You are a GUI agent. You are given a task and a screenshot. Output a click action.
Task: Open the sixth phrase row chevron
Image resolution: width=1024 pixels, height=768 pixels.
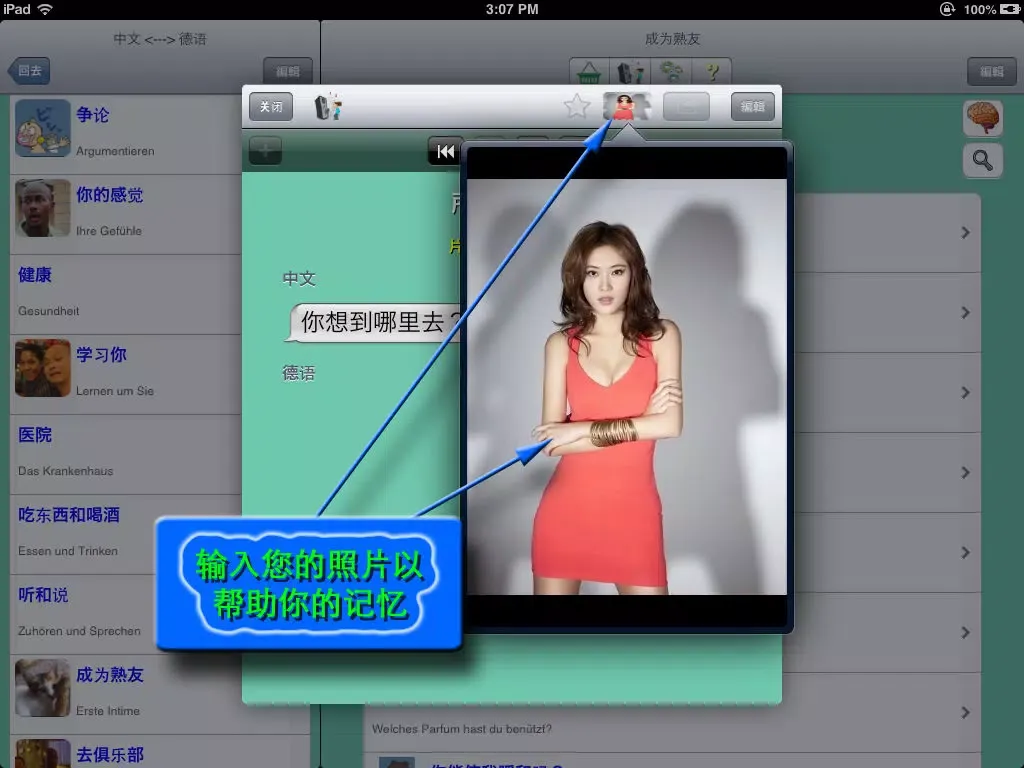965,632
